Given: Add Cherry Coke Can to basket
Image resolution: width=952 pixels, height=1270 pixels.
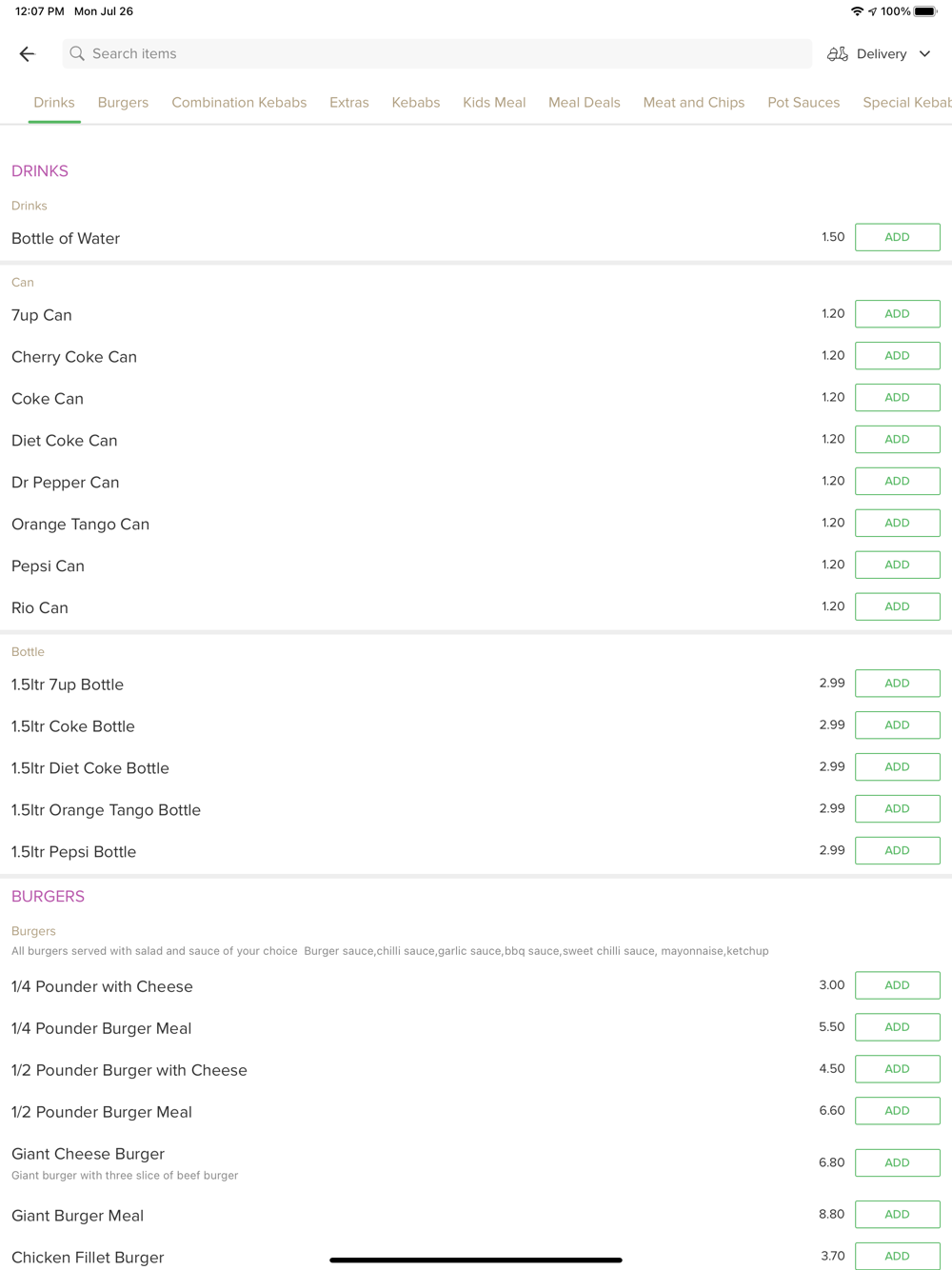Looking at the screenshot, I should click(898, 356).
